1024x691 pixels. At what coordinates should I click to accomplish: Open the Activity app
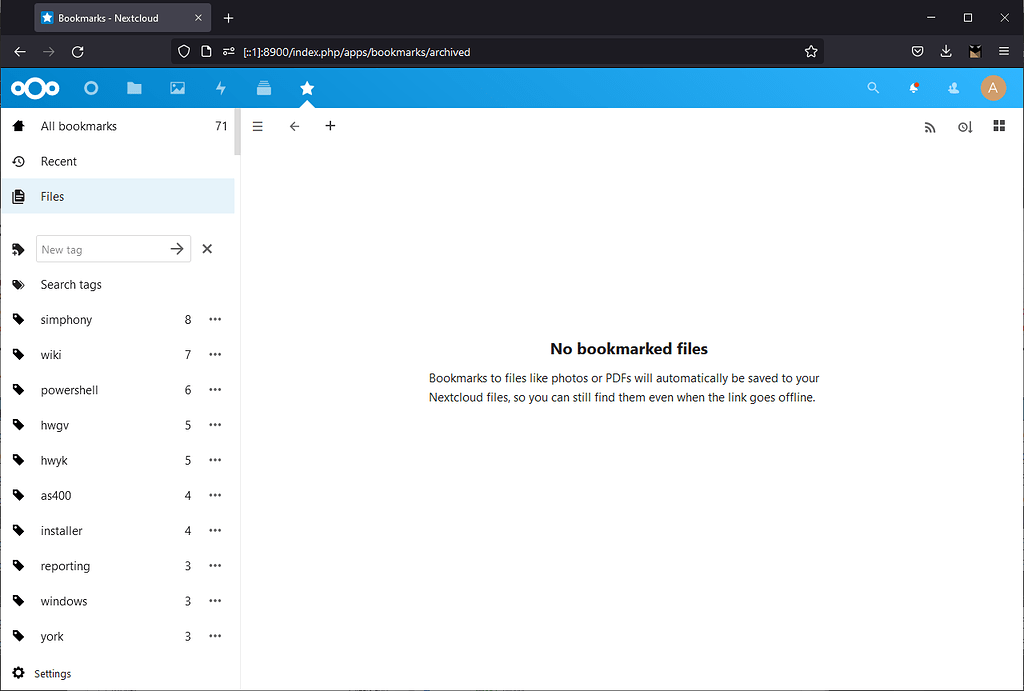click(220, 88)
